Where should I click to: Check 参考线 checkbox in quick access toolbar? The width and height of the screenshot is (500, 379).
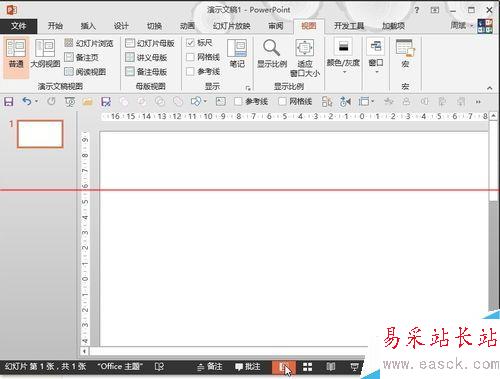238,101
